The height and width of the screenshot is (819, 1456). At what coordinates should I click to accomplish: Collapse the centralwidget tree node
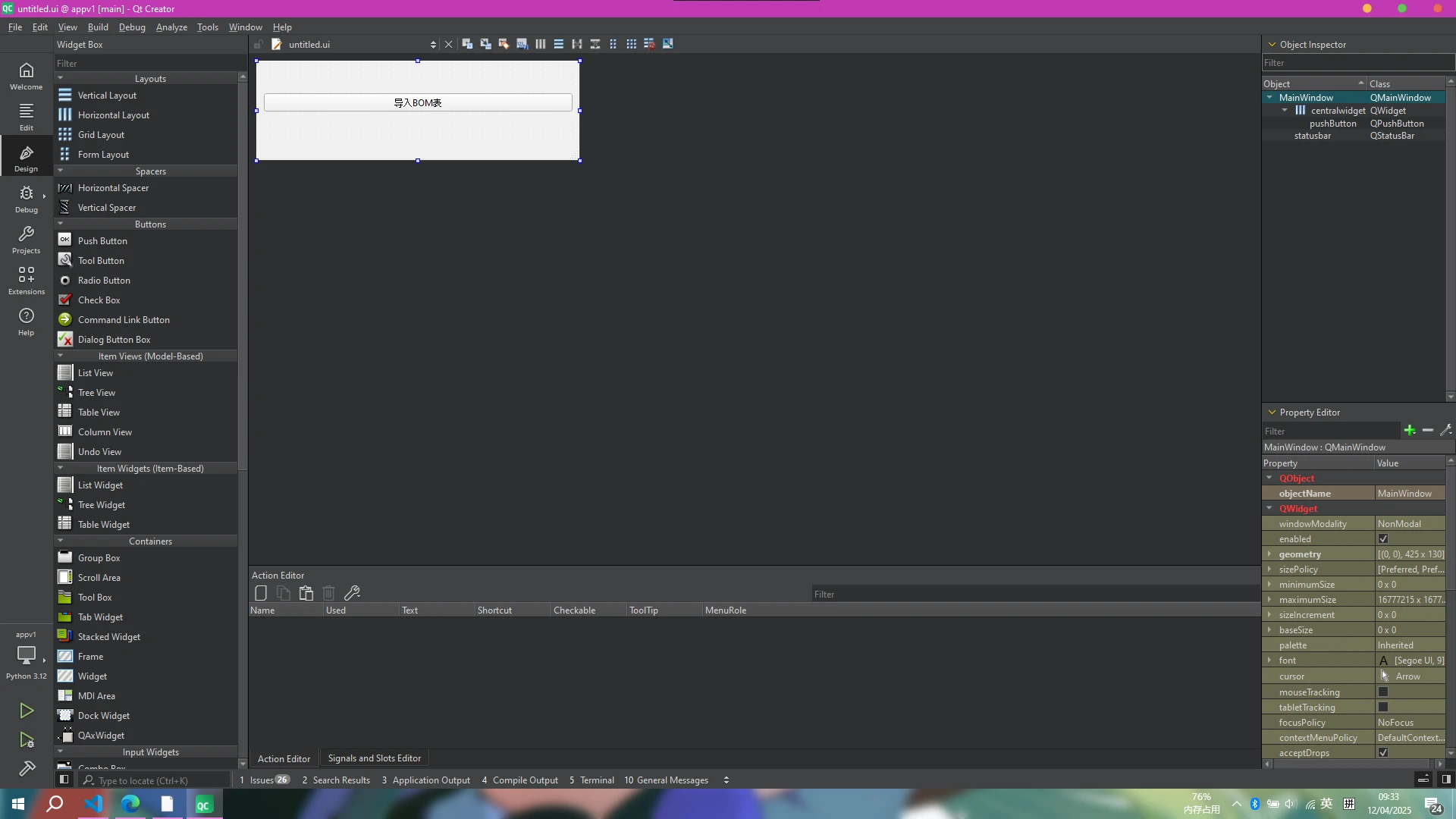(1285, 111)
